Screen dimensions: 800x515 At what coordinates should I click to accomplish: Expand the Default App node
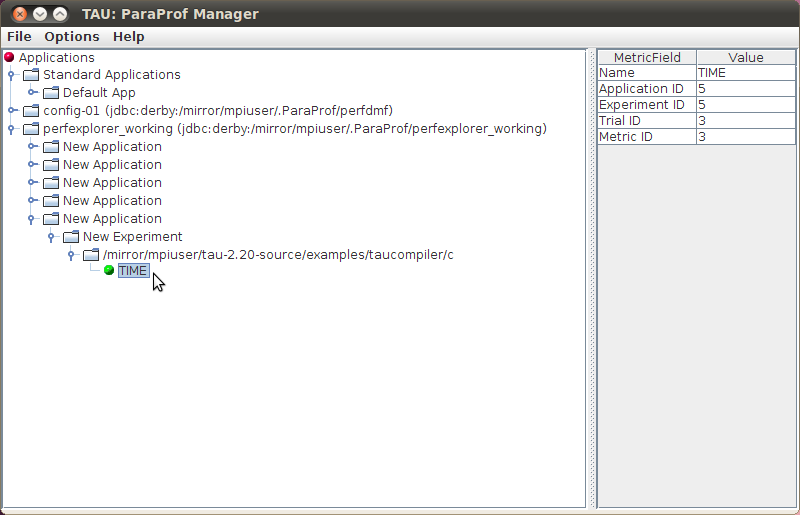[x=32, y=92]
